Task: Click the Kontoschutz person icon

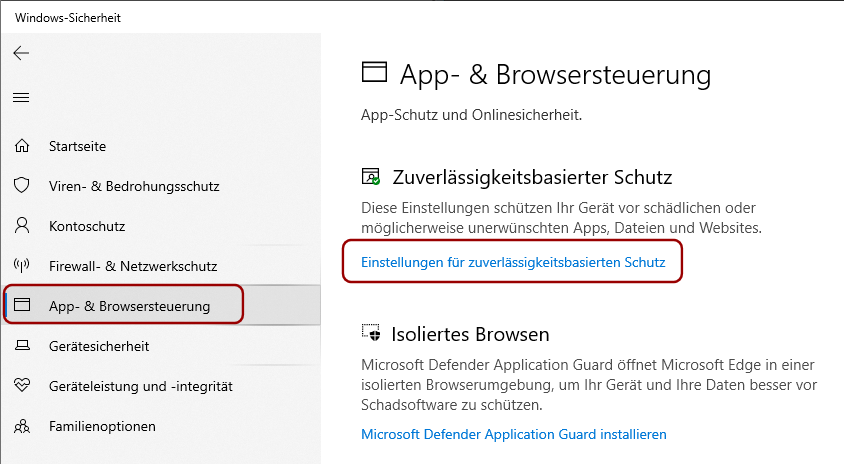Action: tap(22, 226)
